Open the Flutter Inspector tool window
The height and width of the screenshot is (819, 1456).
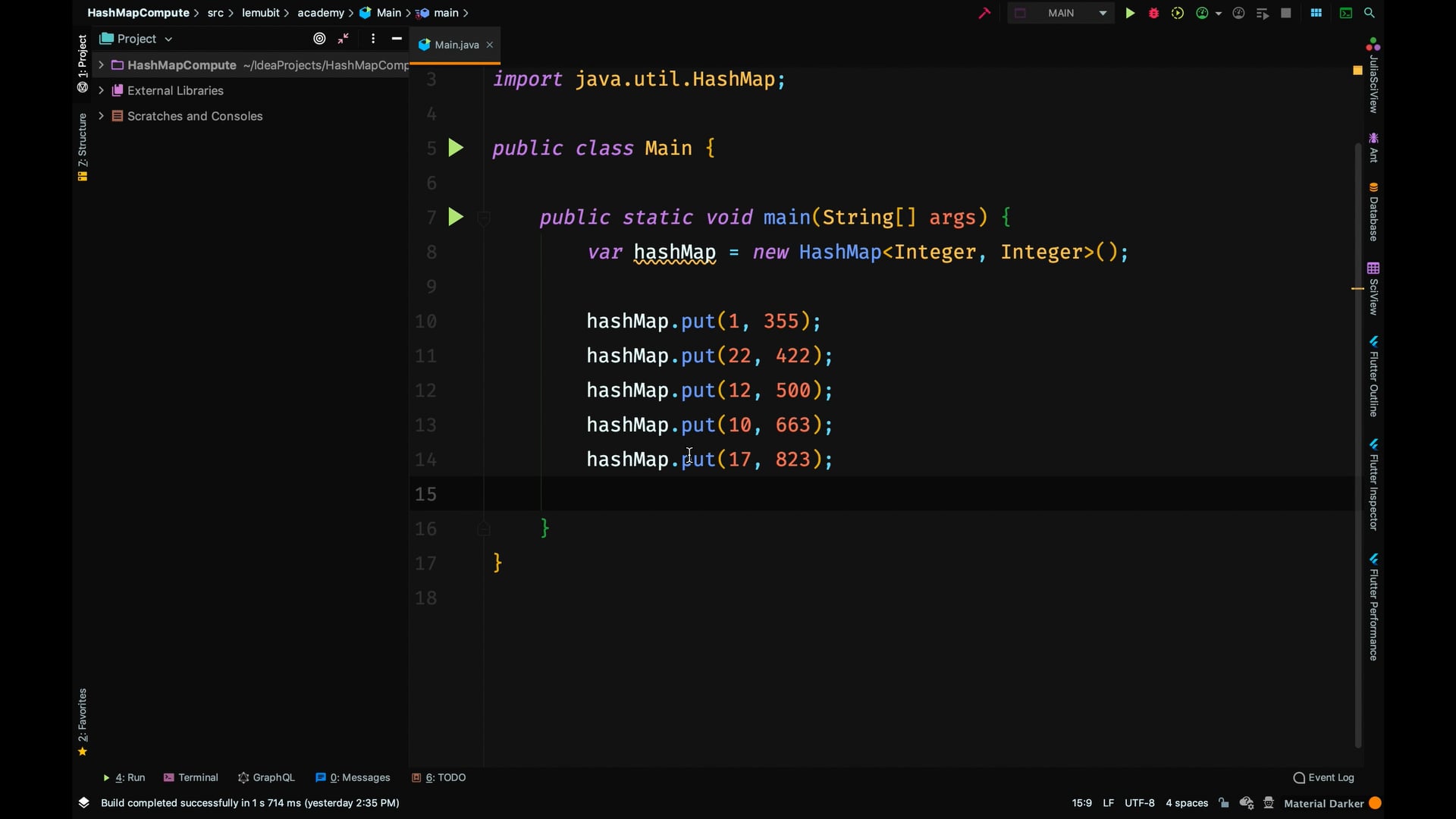[1373, 484]
